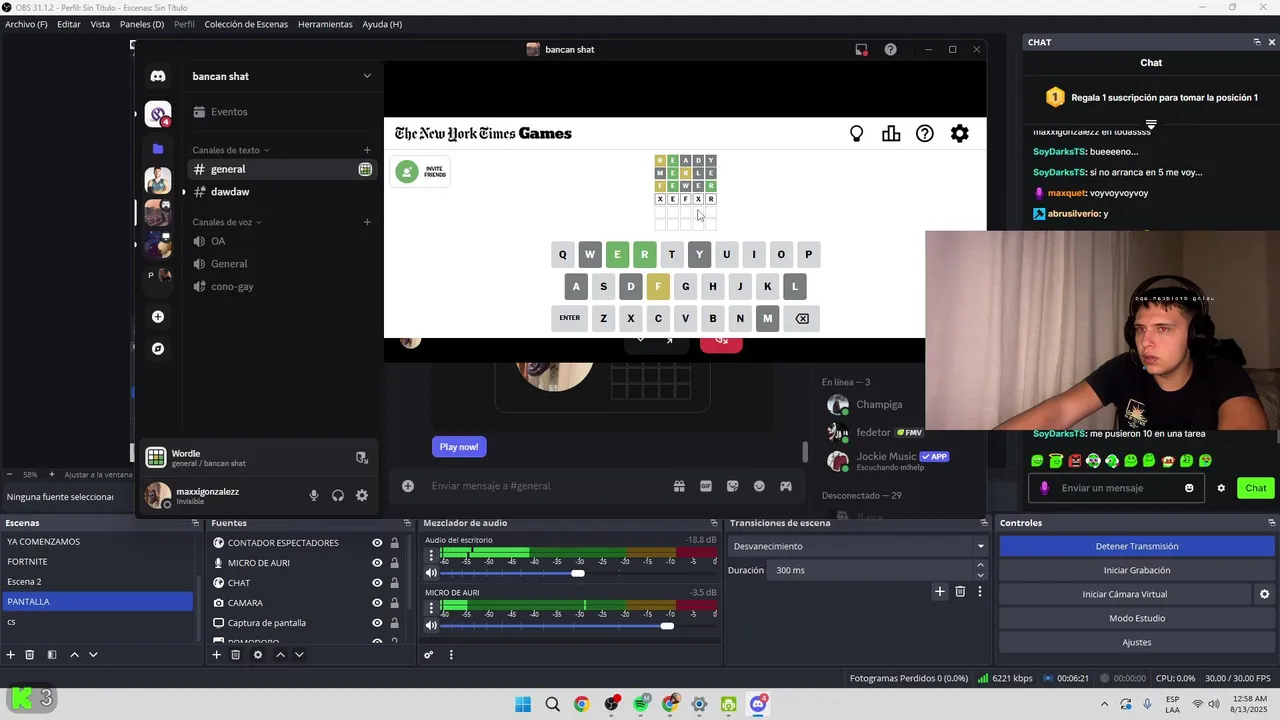This screenshot has width=1280, height=720.
Task: Toggle lock on CAMARA source
Action: click(x=395, y=603)
